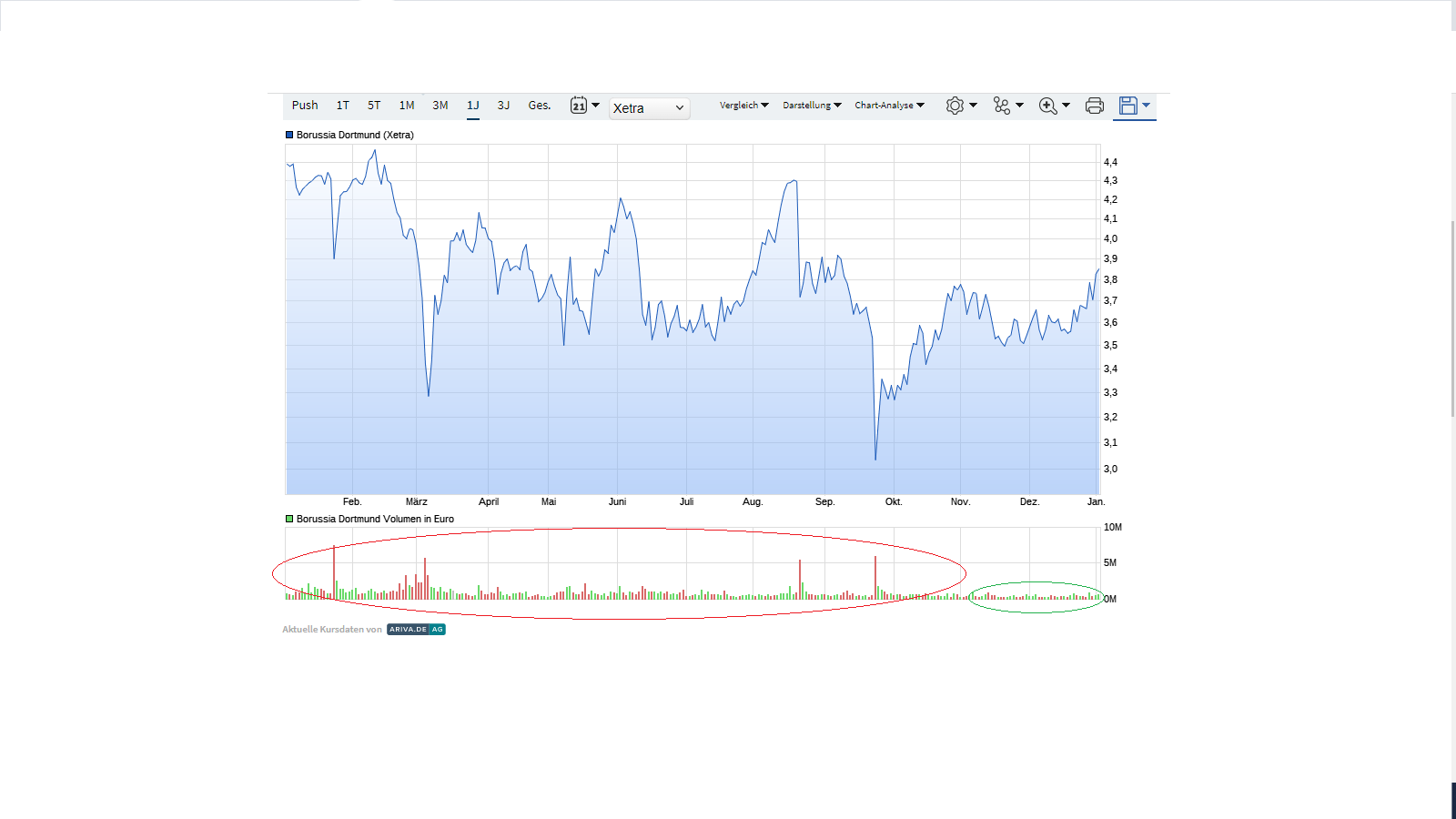Click the "Dez." month axis label
Image resolution: width=1456 pixels, height=819 pixels.
coord(1029,501)
